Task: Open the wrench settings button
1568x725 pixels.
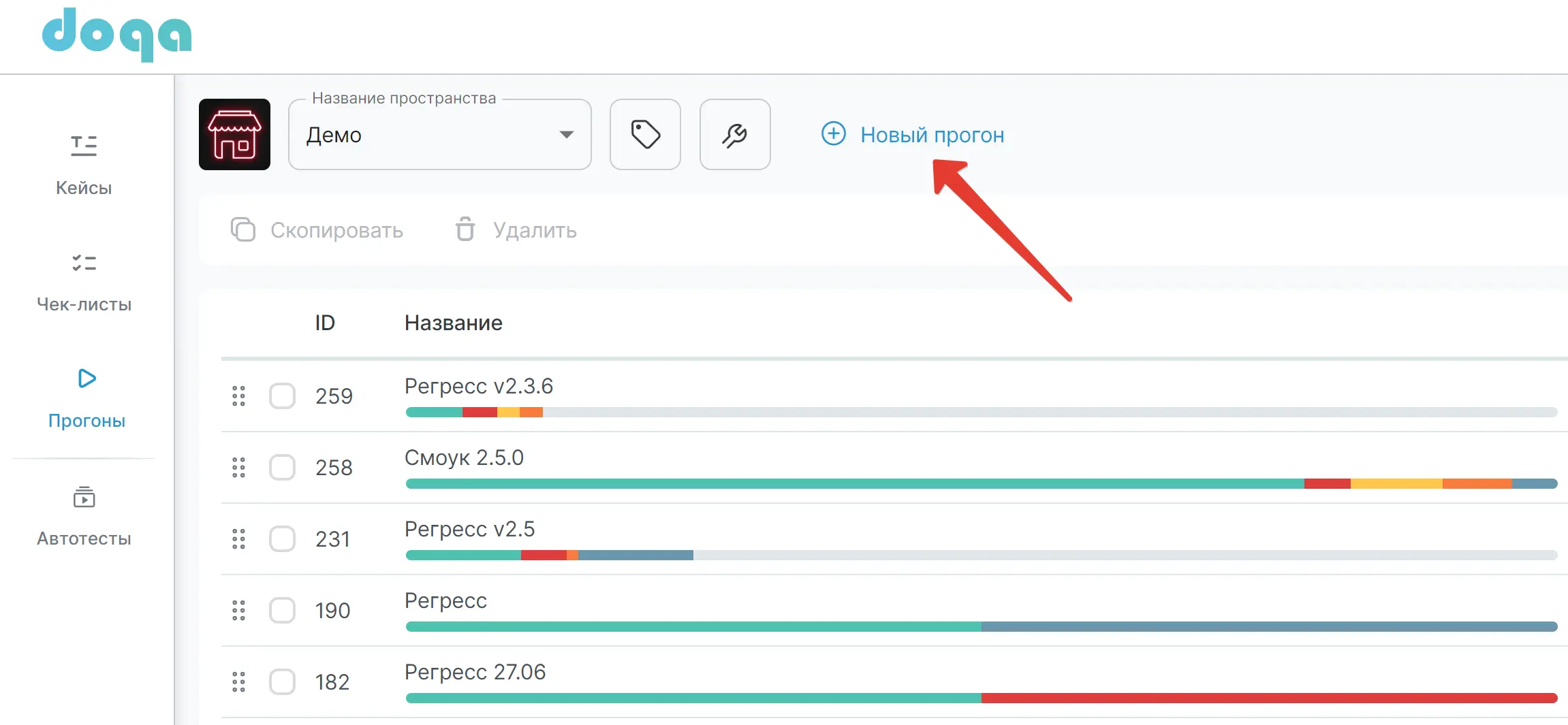Action: (x=734, y=135)
